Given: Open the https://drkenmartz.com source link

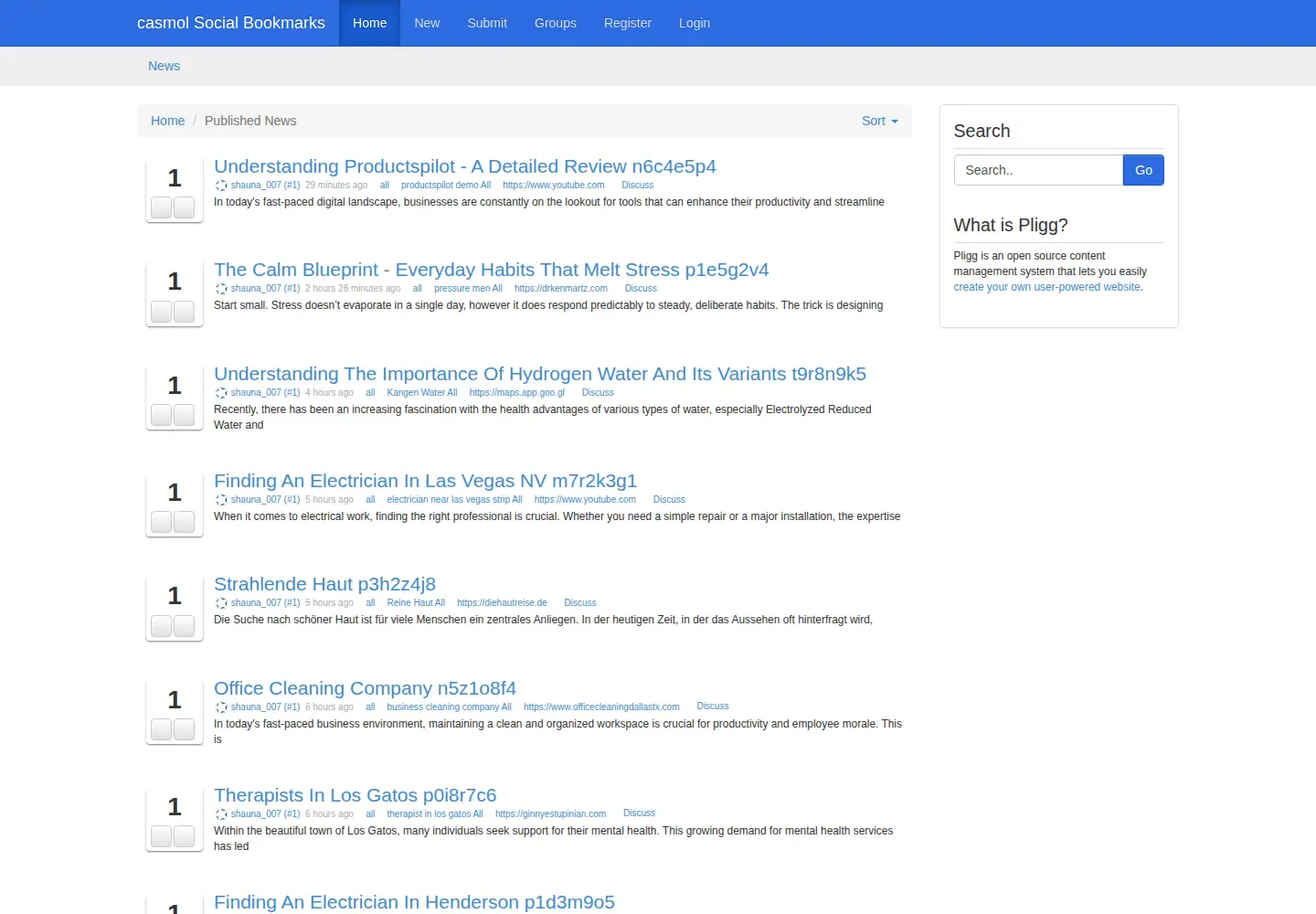Looking at the screenshot, I should (561, 288).
